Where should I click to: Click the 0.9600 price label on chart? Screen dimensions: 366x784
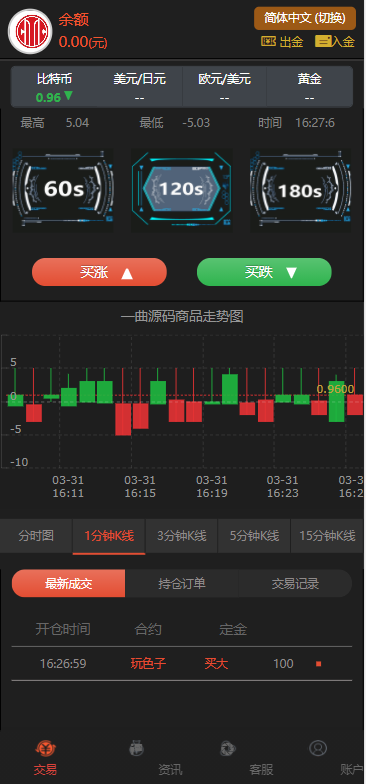coord(335,390)
